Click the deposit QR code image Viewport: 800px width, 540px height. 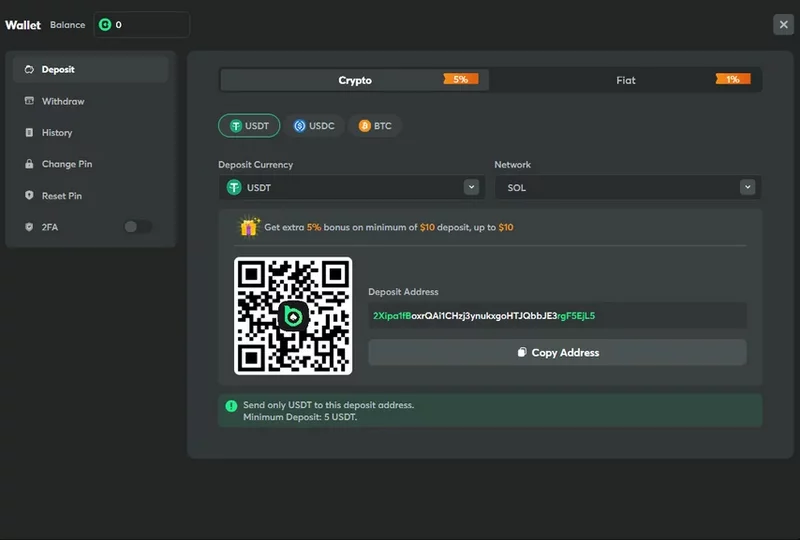tap(293, 316)
